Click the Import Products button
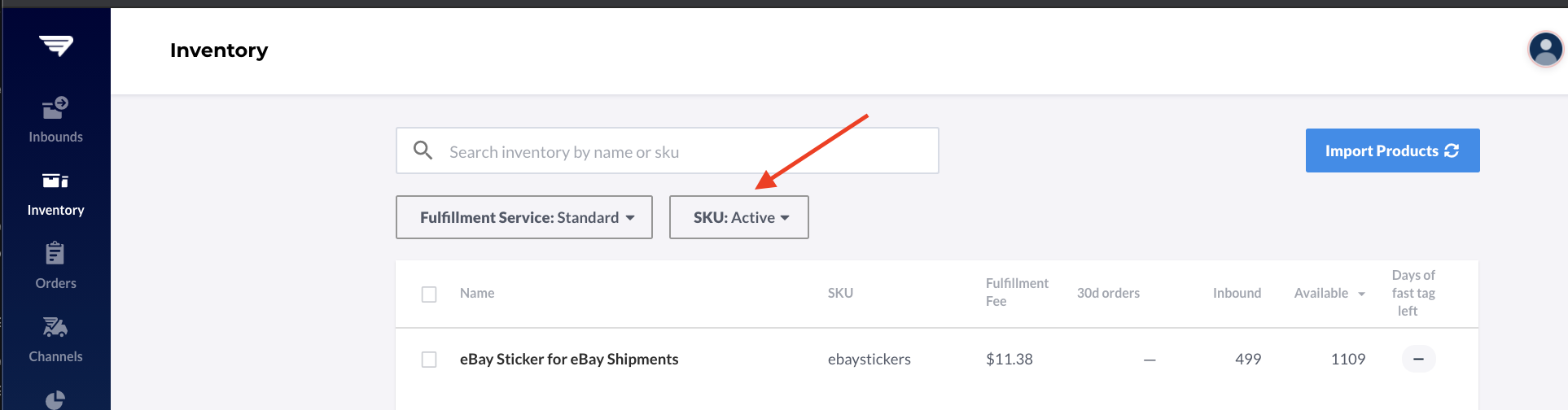This screenshot has width=1568, height=410. pos(1393,150)
